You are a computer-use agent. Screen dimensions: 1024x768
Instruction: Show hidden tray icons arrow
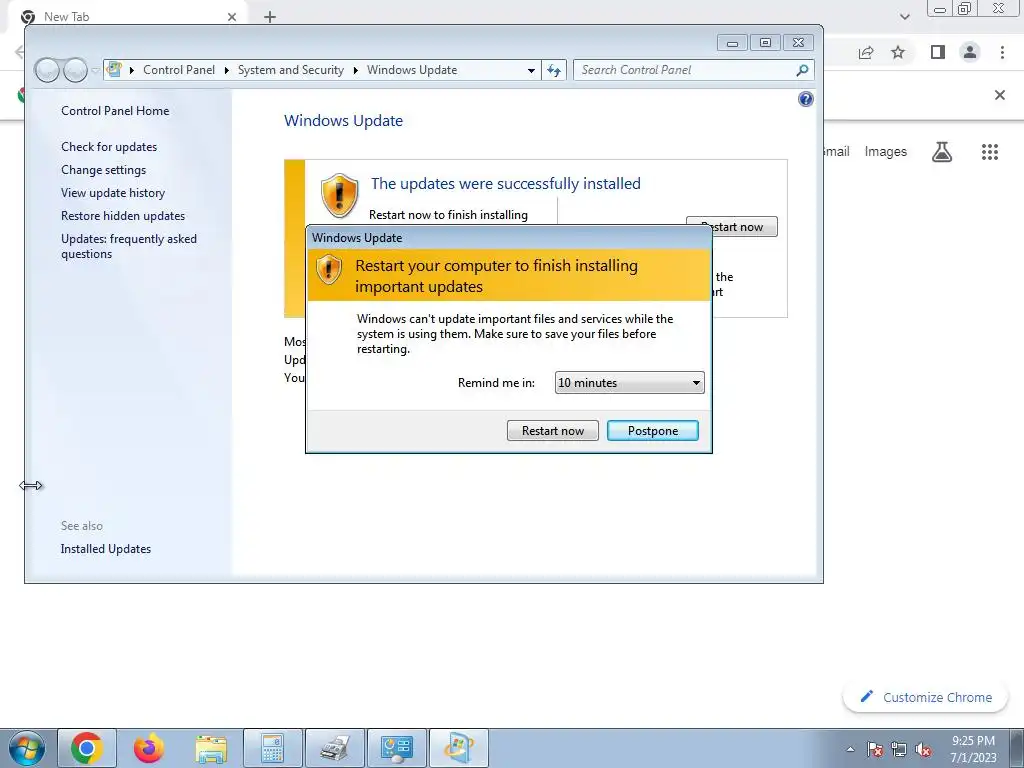(x=850, y=749)
